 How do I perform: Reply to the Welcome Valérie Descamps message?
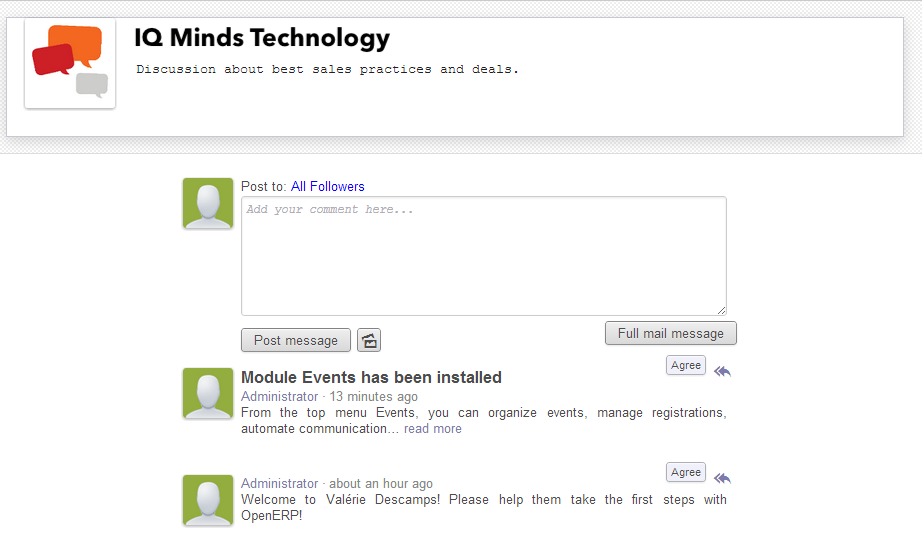point(722,478)
